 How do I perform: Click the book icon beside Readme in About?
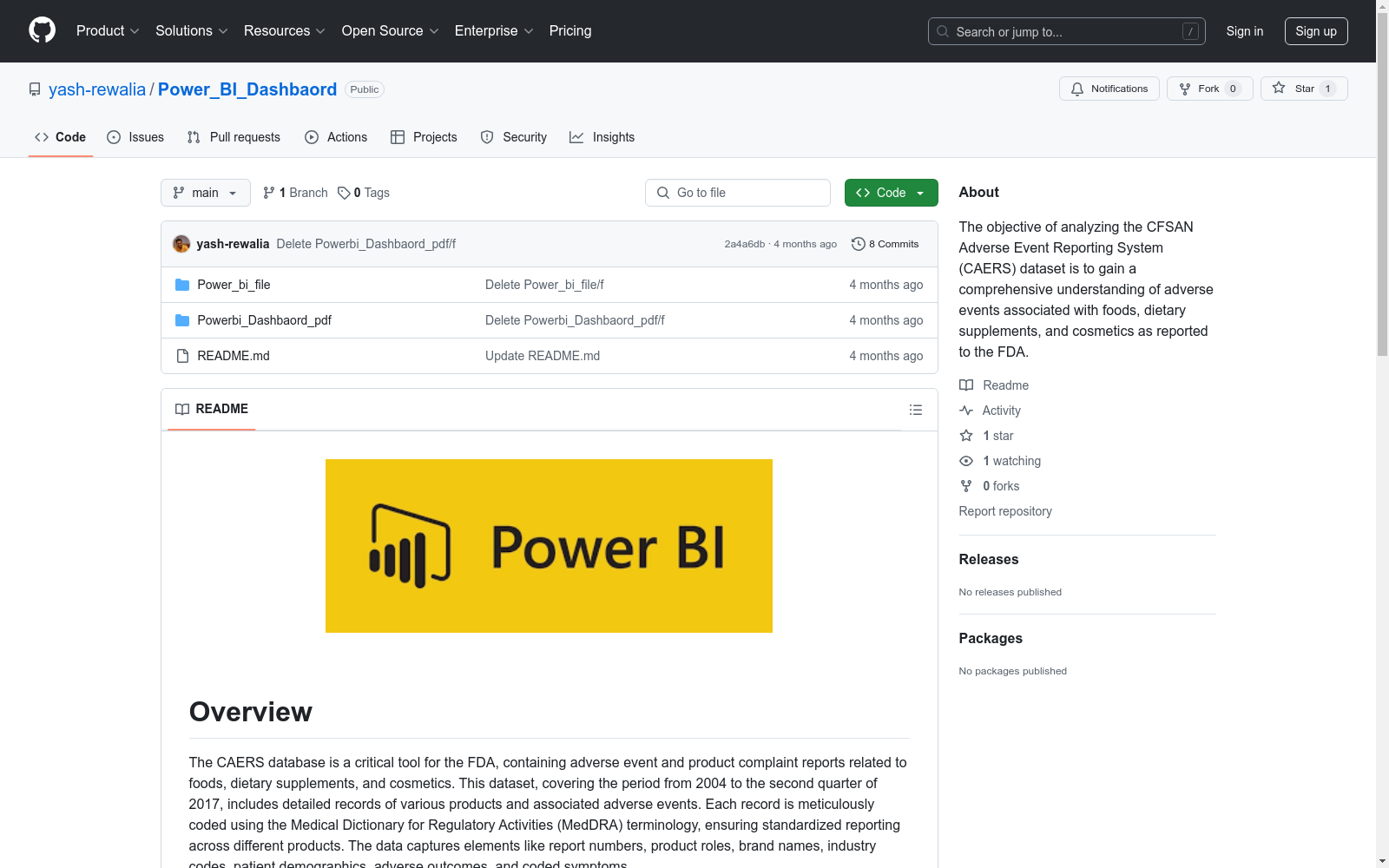tap(966, 385)
